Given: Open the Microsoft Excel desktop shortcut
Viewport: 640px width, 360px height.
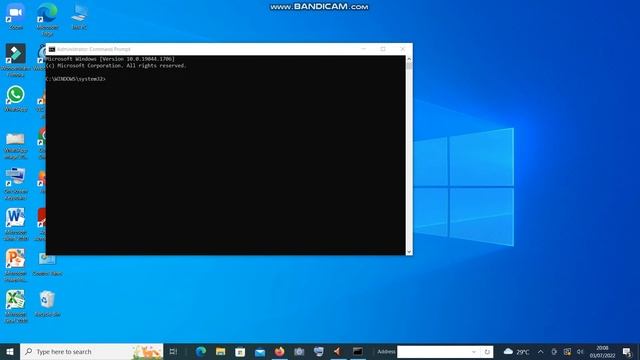Looking at the screenshot, I should 16,306.
